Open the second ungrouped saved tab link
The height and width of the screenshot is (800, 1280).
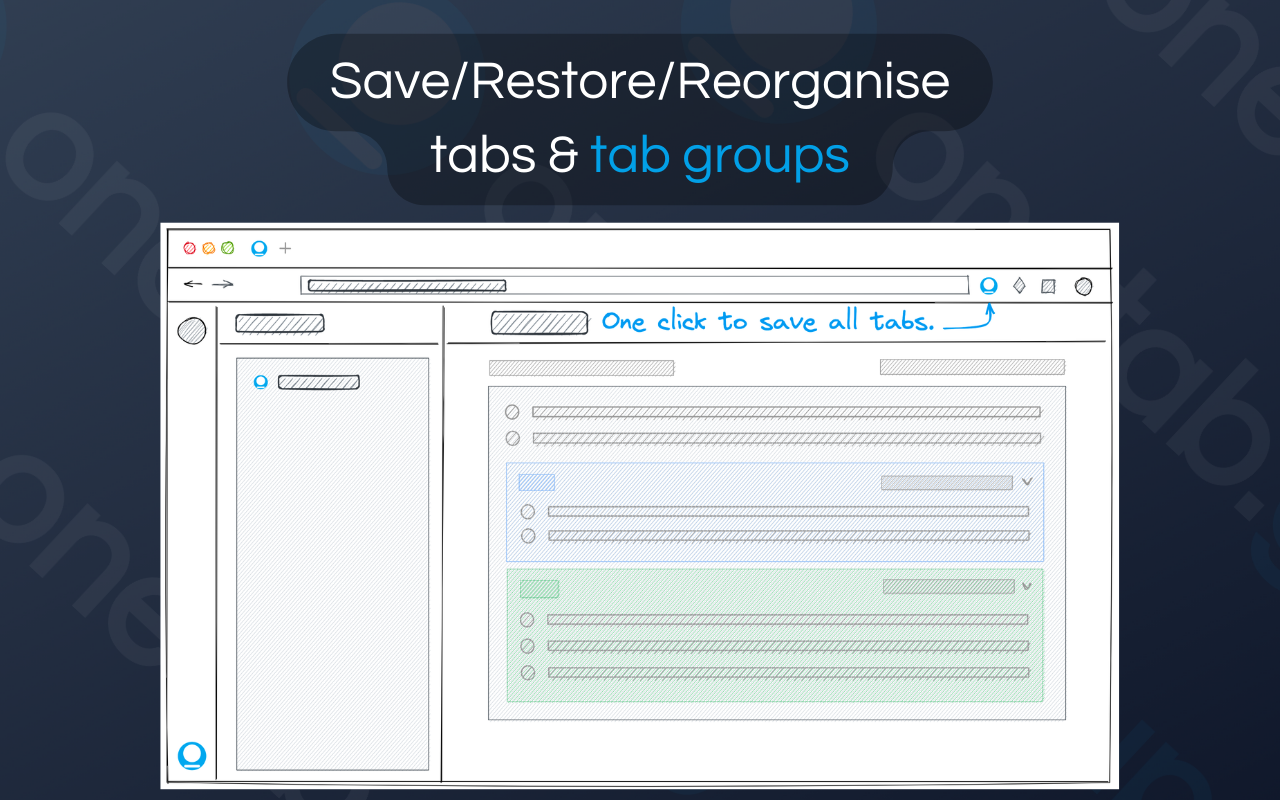coord(786,437)
